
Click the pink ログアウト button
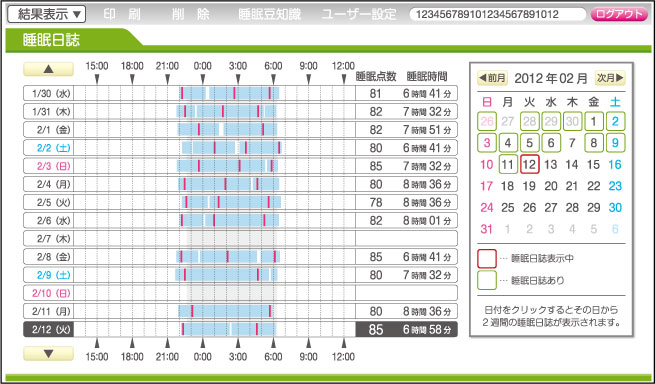click(x=619, y=14)
